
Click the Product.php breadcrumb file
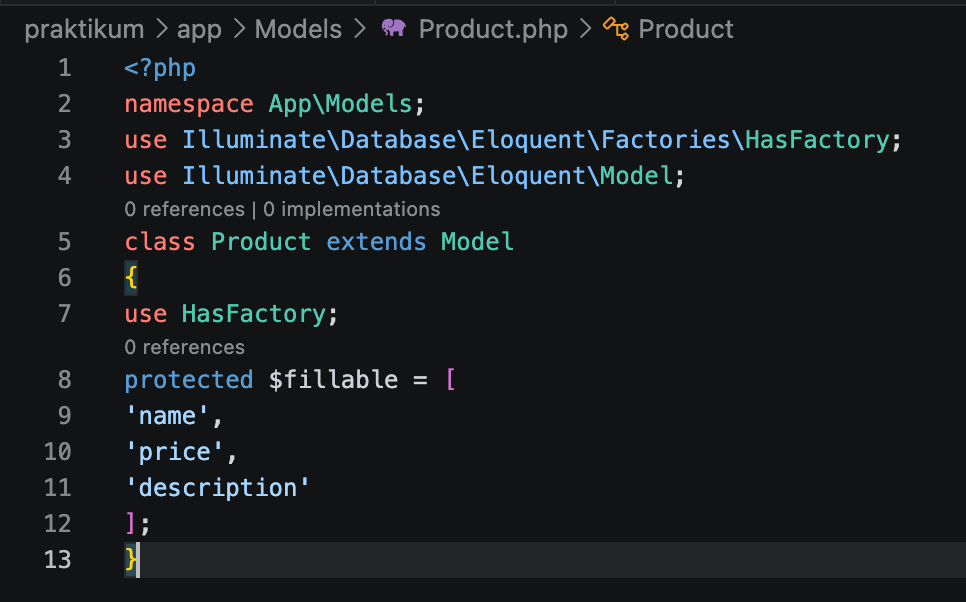point(493,30)
